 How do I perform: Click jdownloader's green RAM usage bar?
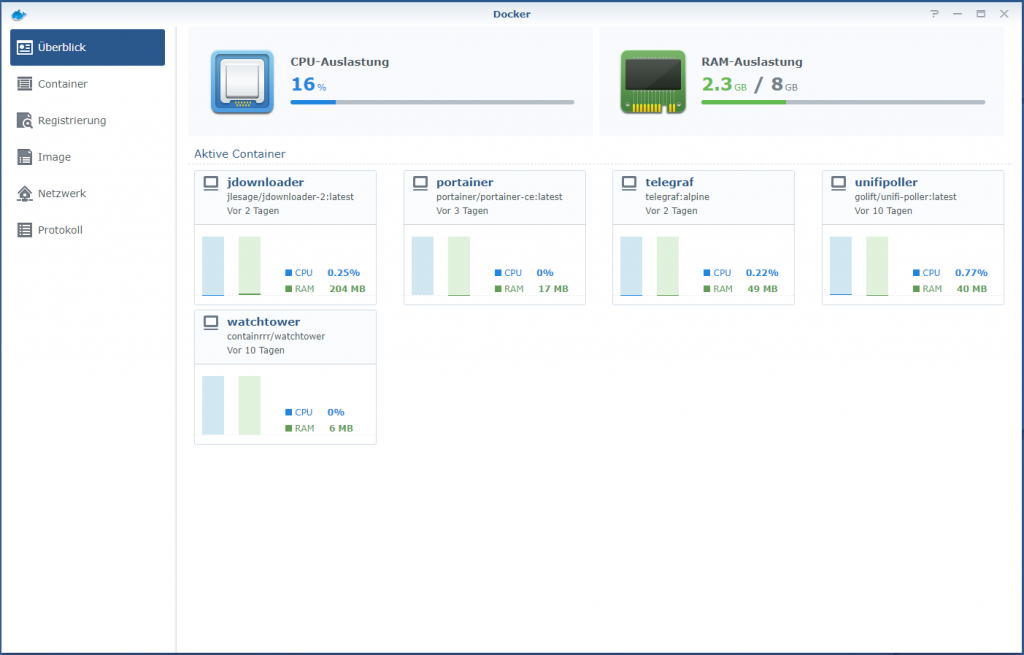pos(249,266)
